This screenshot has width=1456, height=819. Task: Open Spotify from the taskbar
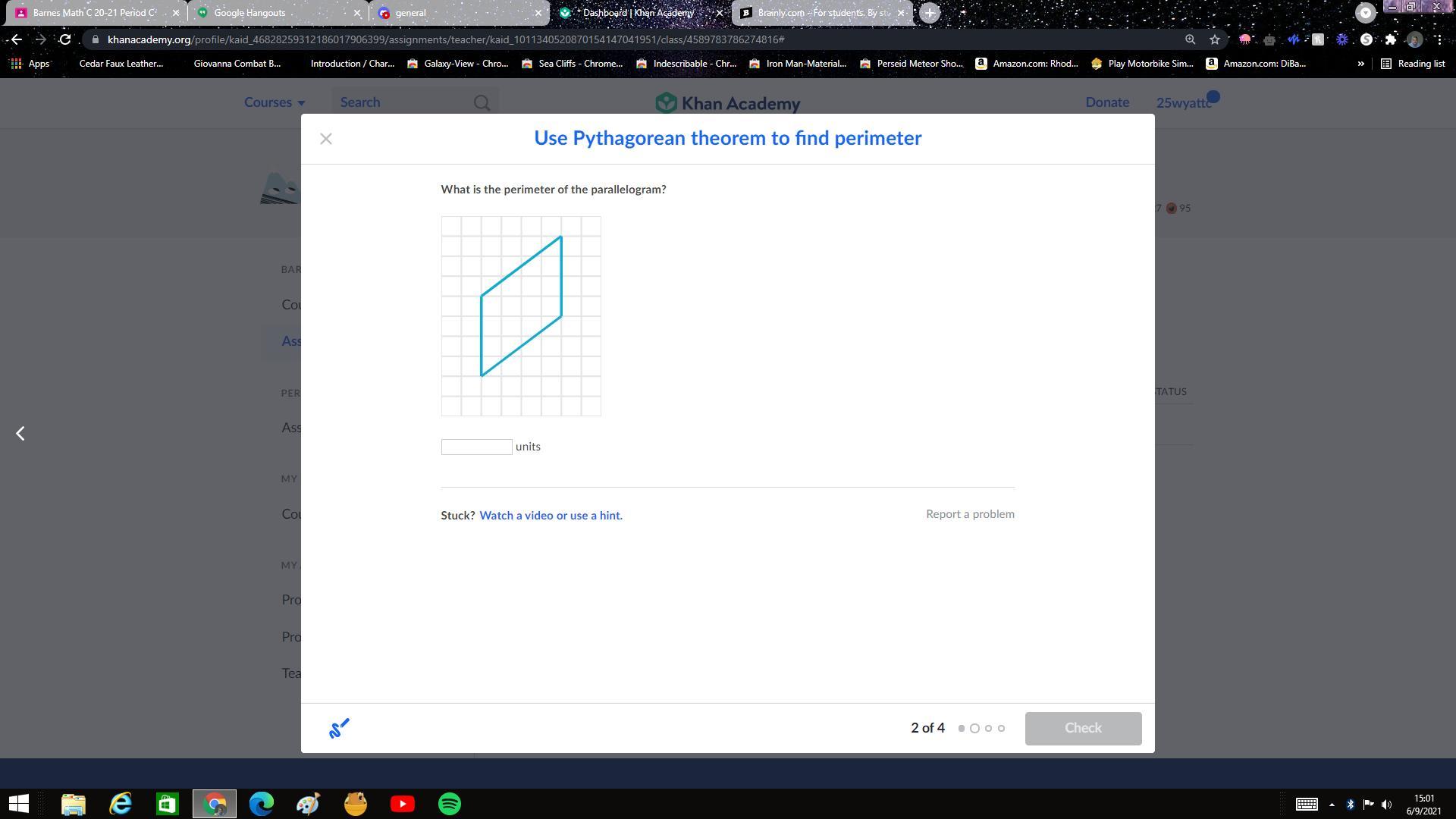tap(450, 804)
